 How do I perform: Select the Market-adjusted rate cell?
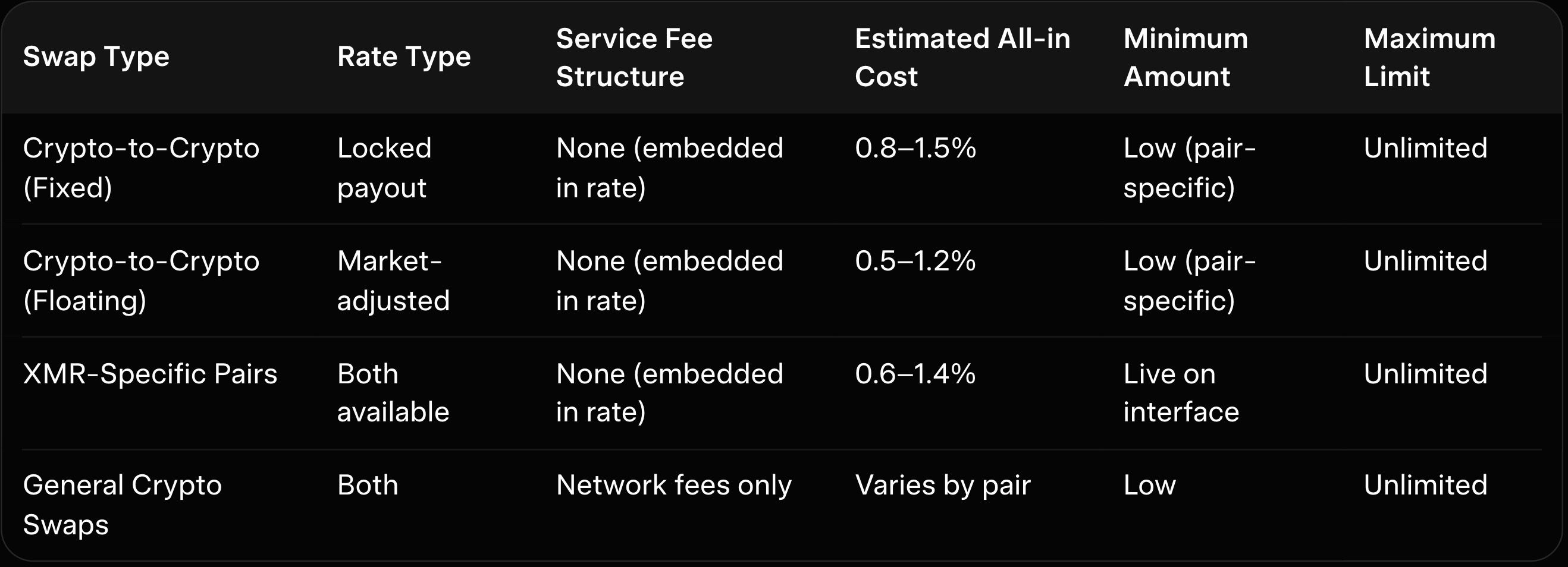tap(393, 281)
